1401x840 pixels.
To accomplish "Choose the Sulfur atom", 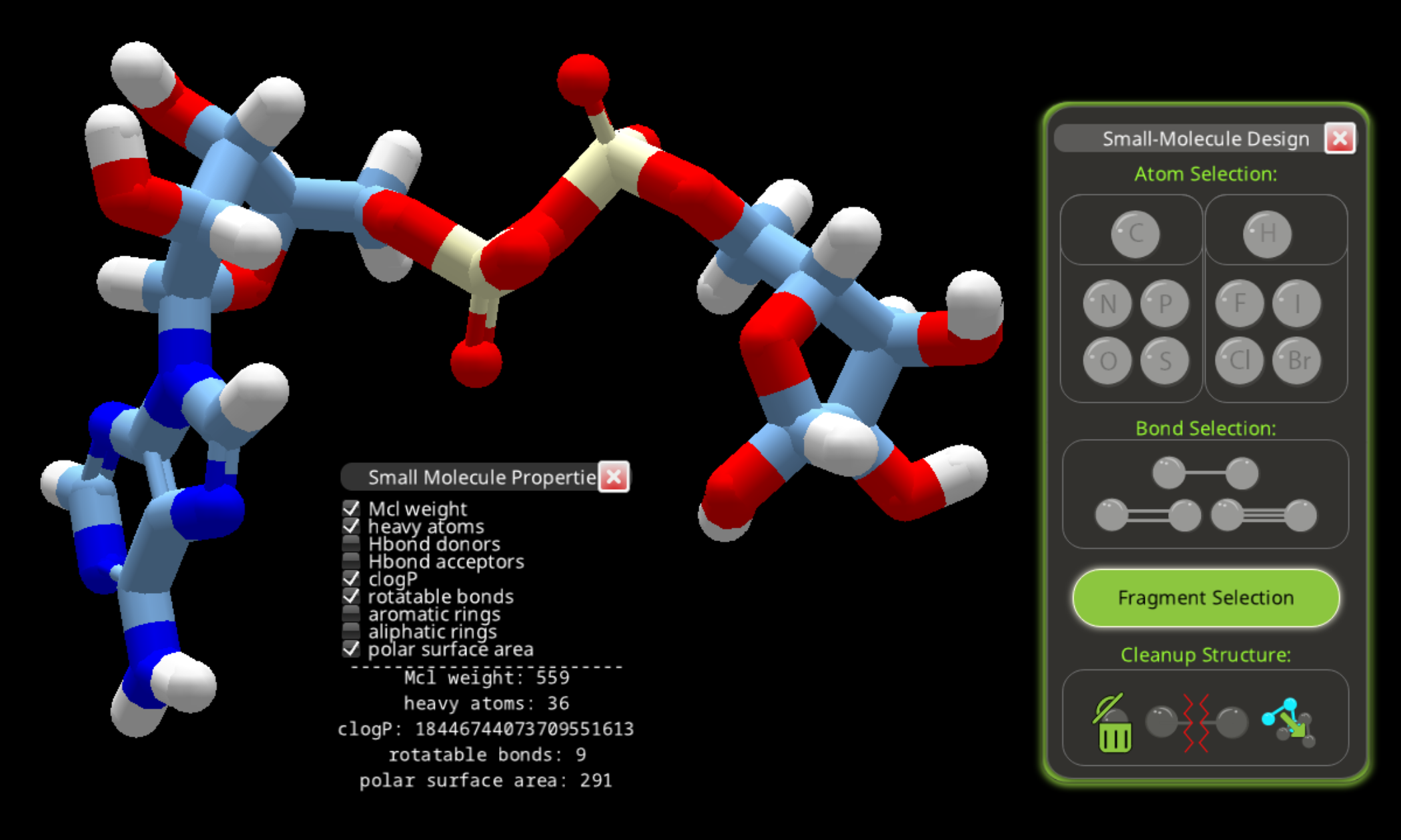I will pos(1164,361).
